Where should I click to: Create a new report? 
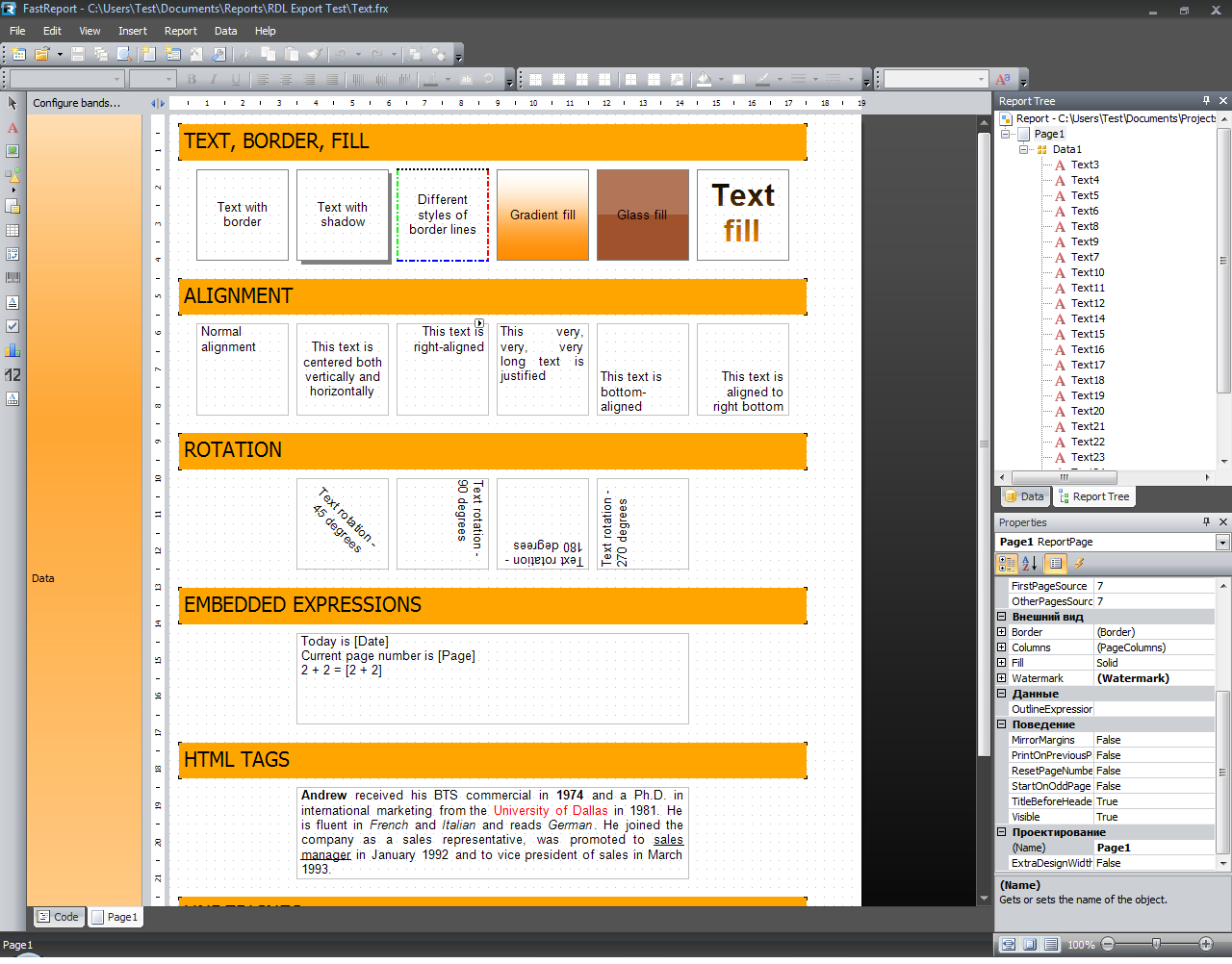[19, 54]
